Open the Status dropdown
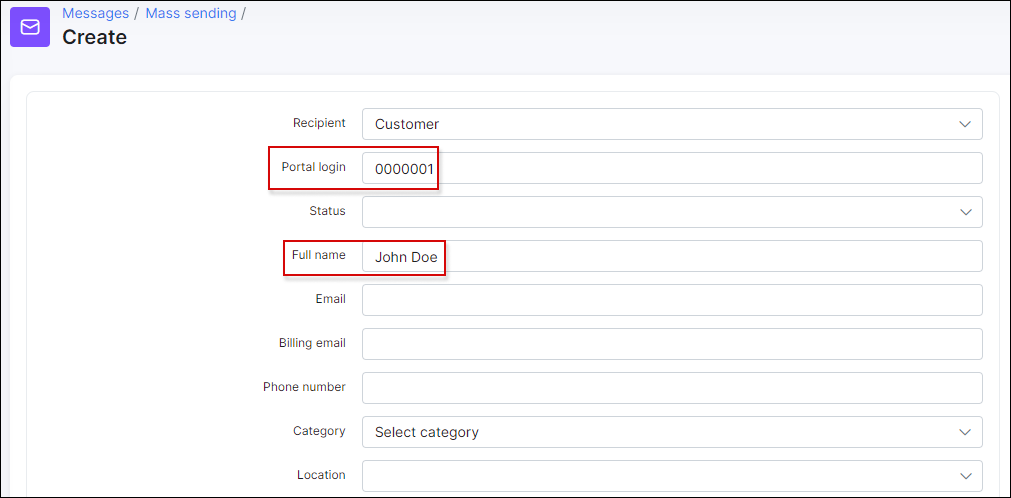This screenshot has height=498, width=1011. [672, 212]
